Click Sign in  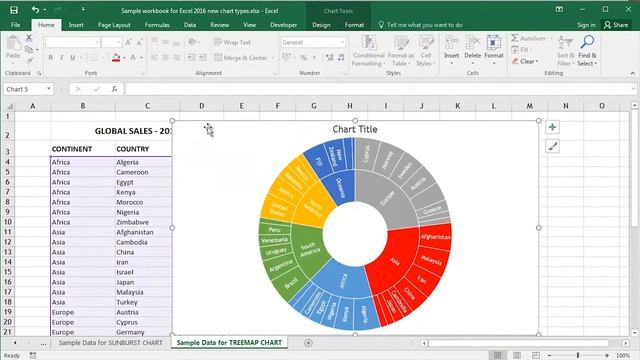click(586, 25)
